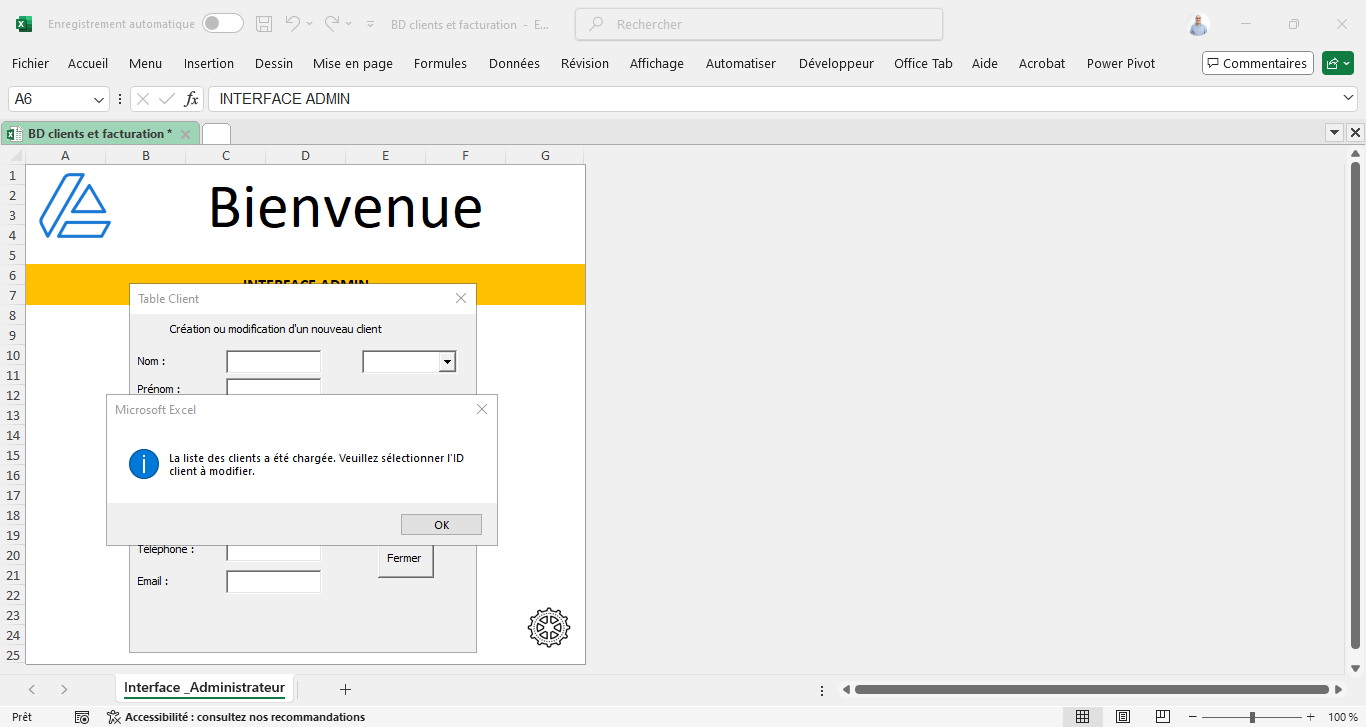The image size is (1366, 727).
Task: Open Page Break Preview view icon
Action: [1163, 717]
